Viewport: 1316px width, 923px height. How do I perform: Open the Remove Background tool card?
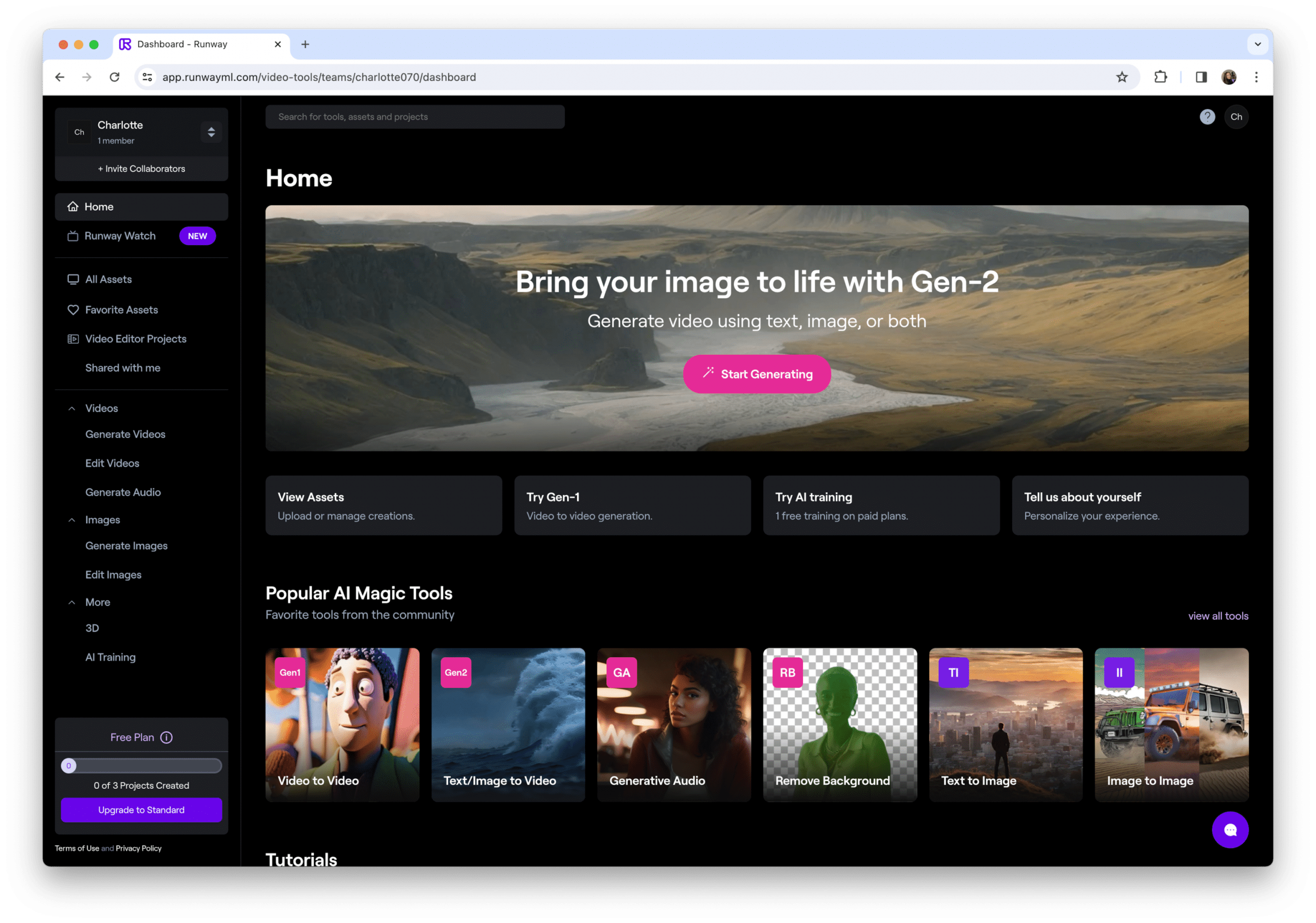pos(839,725)
